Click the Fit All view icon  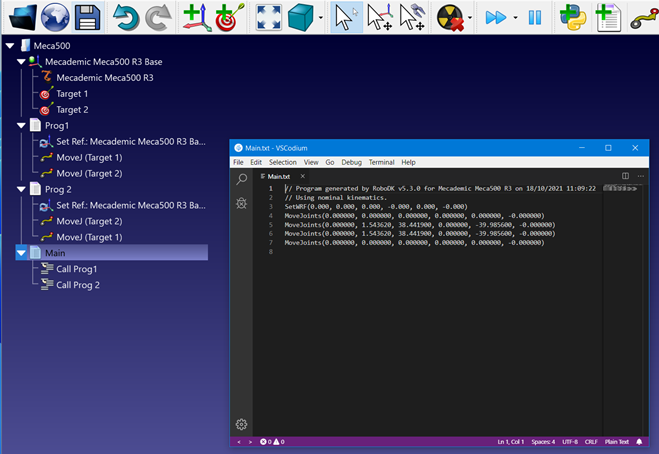(x=269, y=17)
